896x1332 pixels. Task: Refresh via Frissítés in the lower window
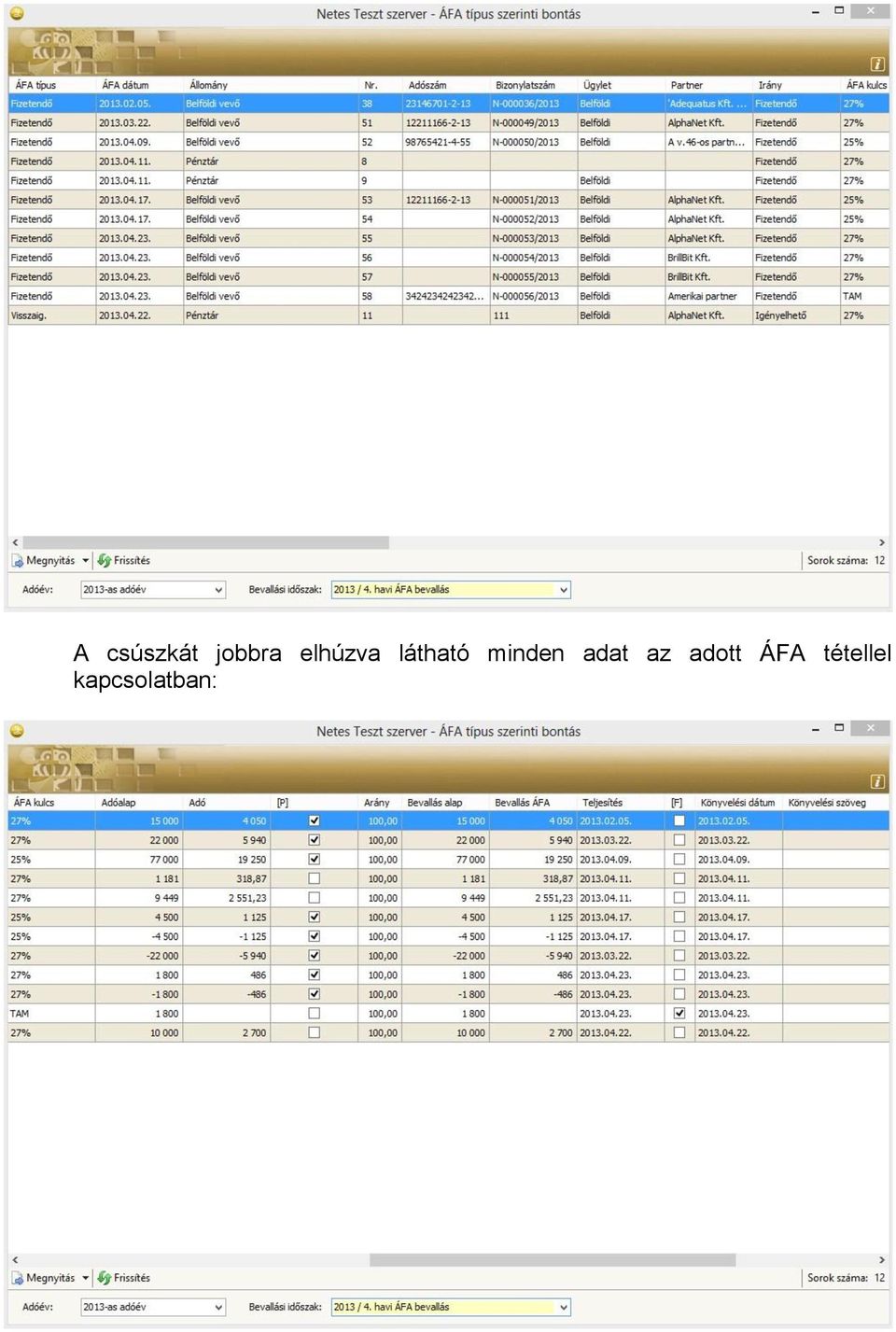124,1278
